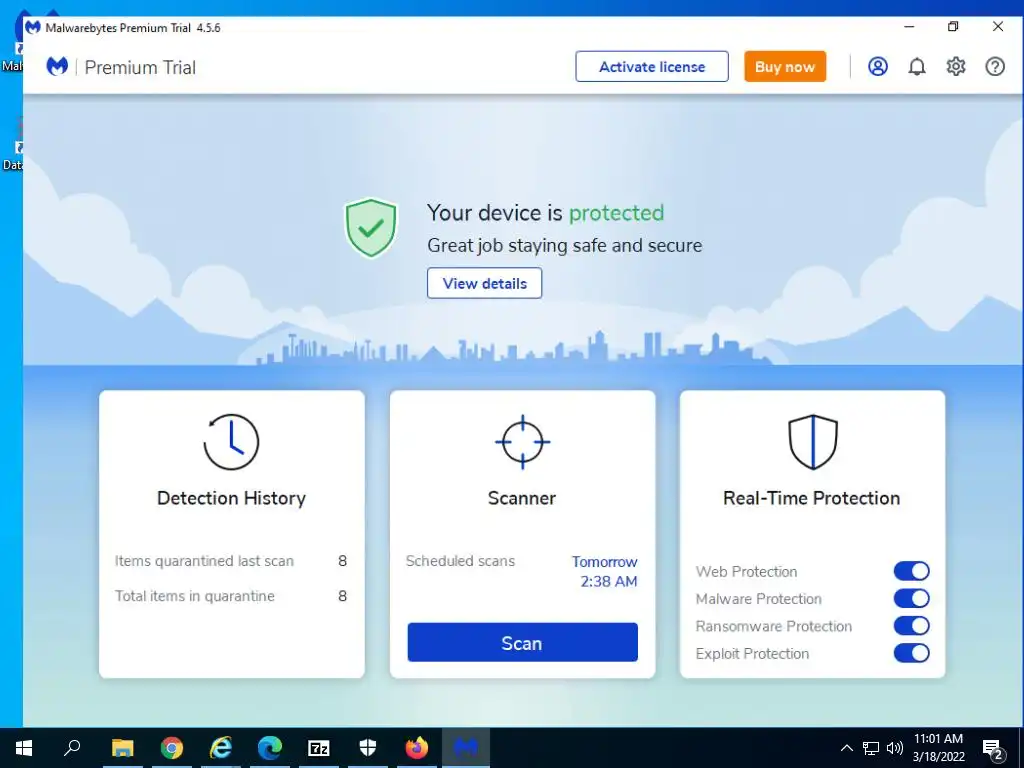Open the notifications bell
1024x768 pixels.
click(917, 67)
